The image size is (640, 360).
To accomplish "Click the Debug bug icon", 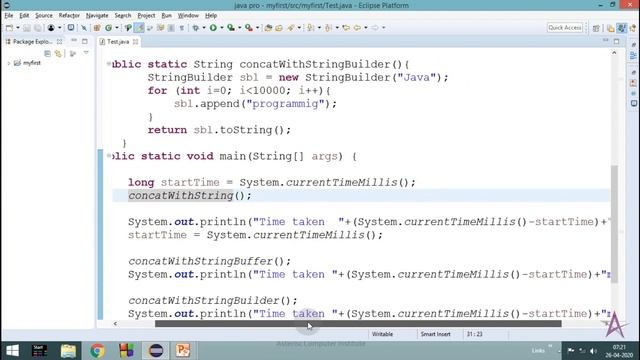I will pyautogui.click(x=196, y=28).
